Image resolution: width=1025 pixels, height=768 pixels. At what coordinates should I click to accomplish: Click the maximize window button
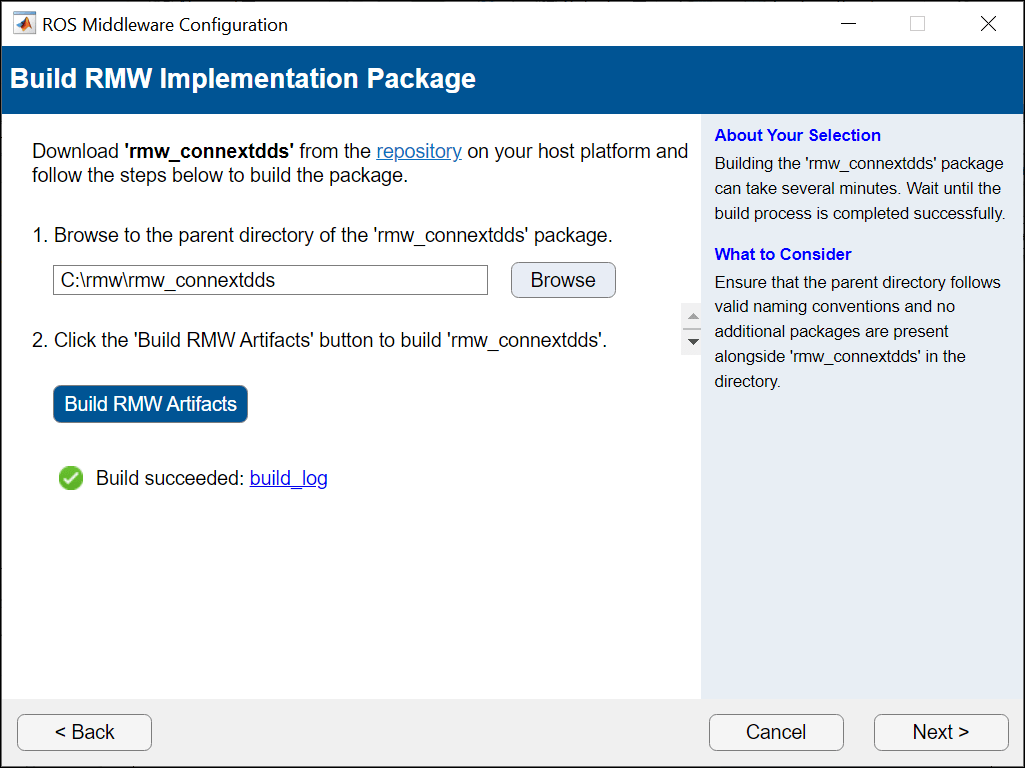coord(917,25)
